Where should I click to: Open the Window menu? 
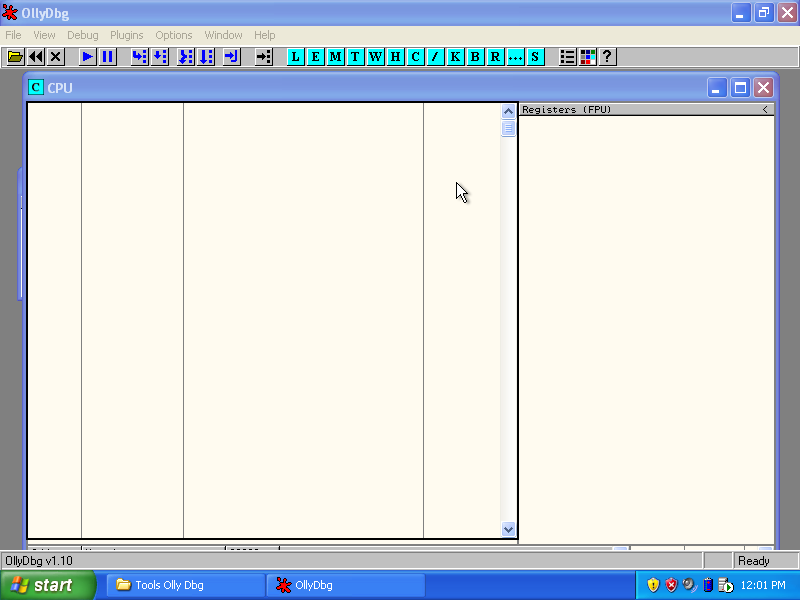click(x=223, y=35)
